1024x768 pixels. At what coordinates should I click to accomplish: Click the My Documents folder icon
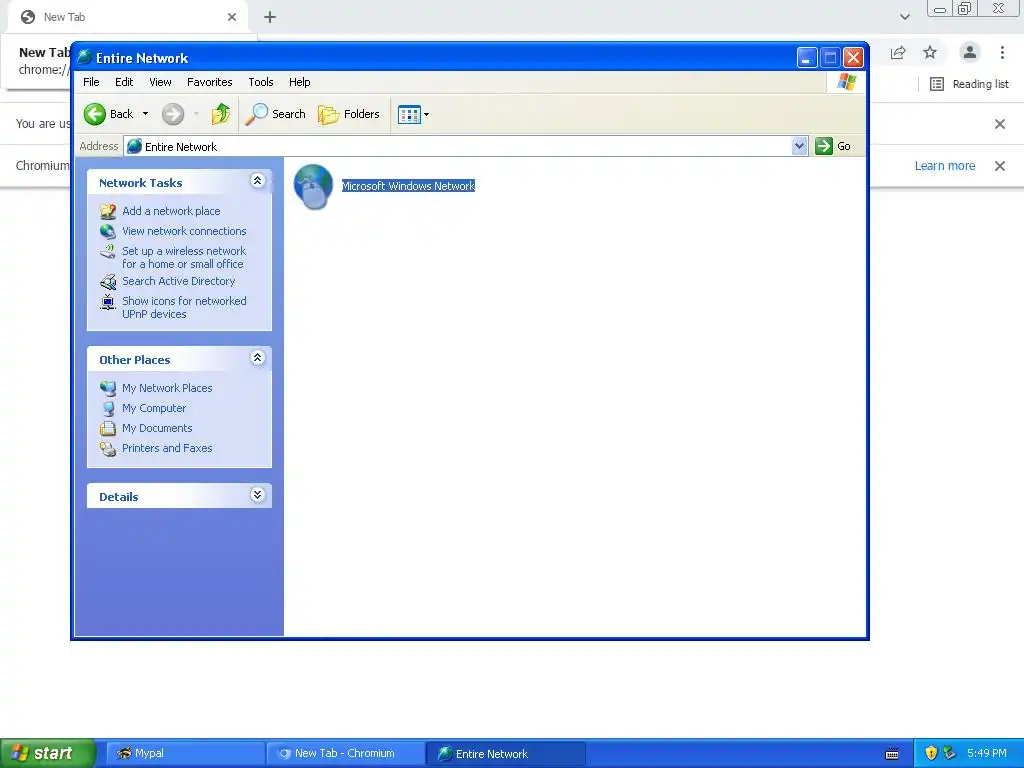pos(108,428)
